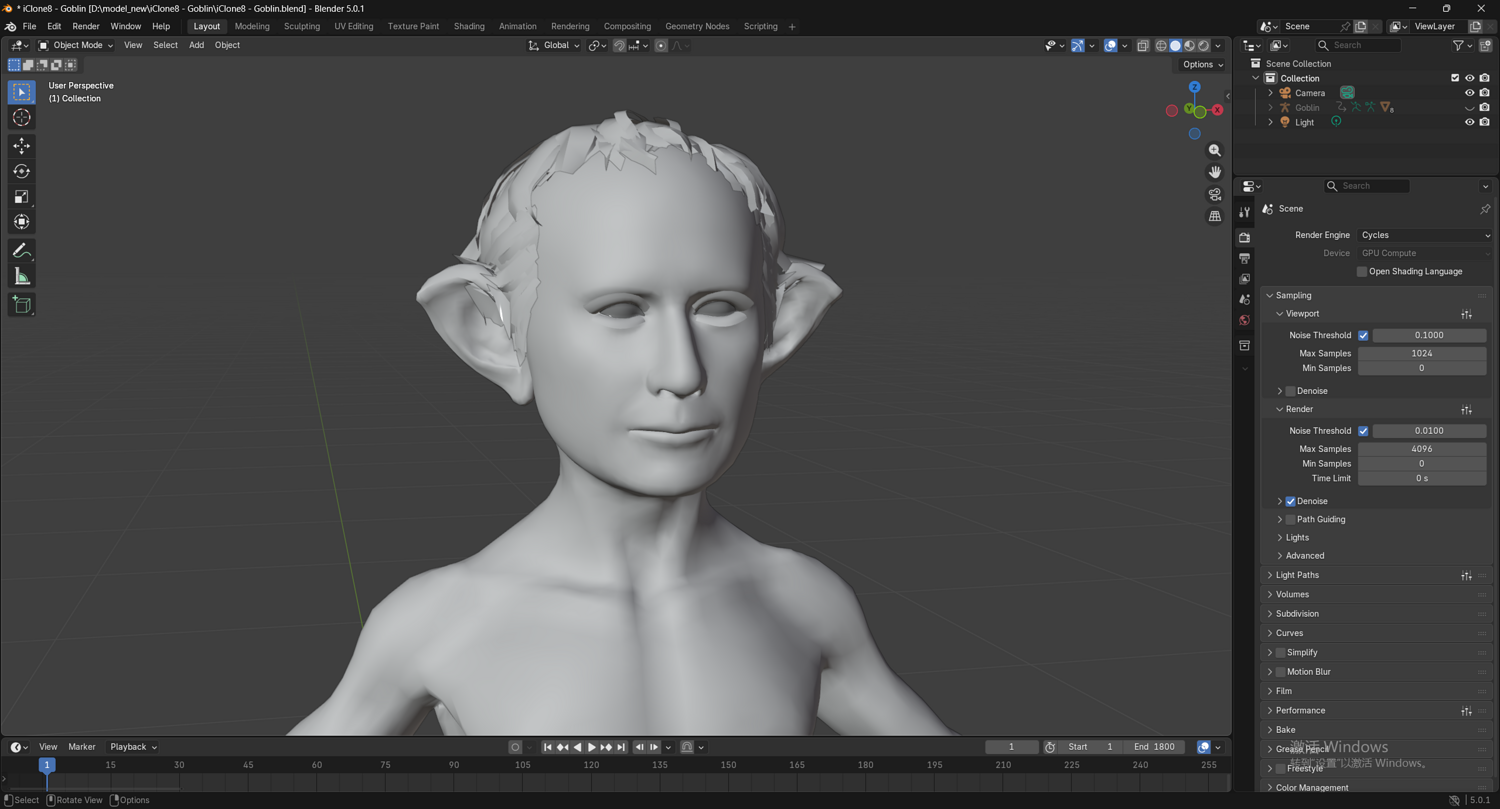Screen dimensions: 1500x809
Task: Switch perspective/orthographic with the grid icon
Action: coord(1215,216)
